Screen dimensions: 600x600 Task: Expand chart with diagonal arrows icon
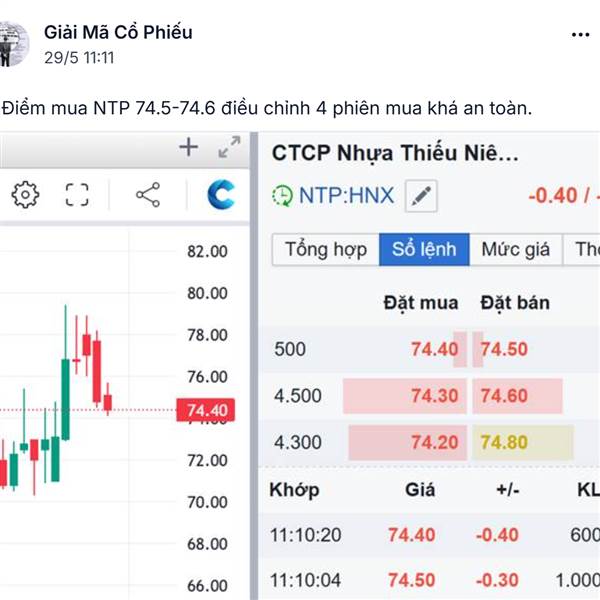pos(229,147)
